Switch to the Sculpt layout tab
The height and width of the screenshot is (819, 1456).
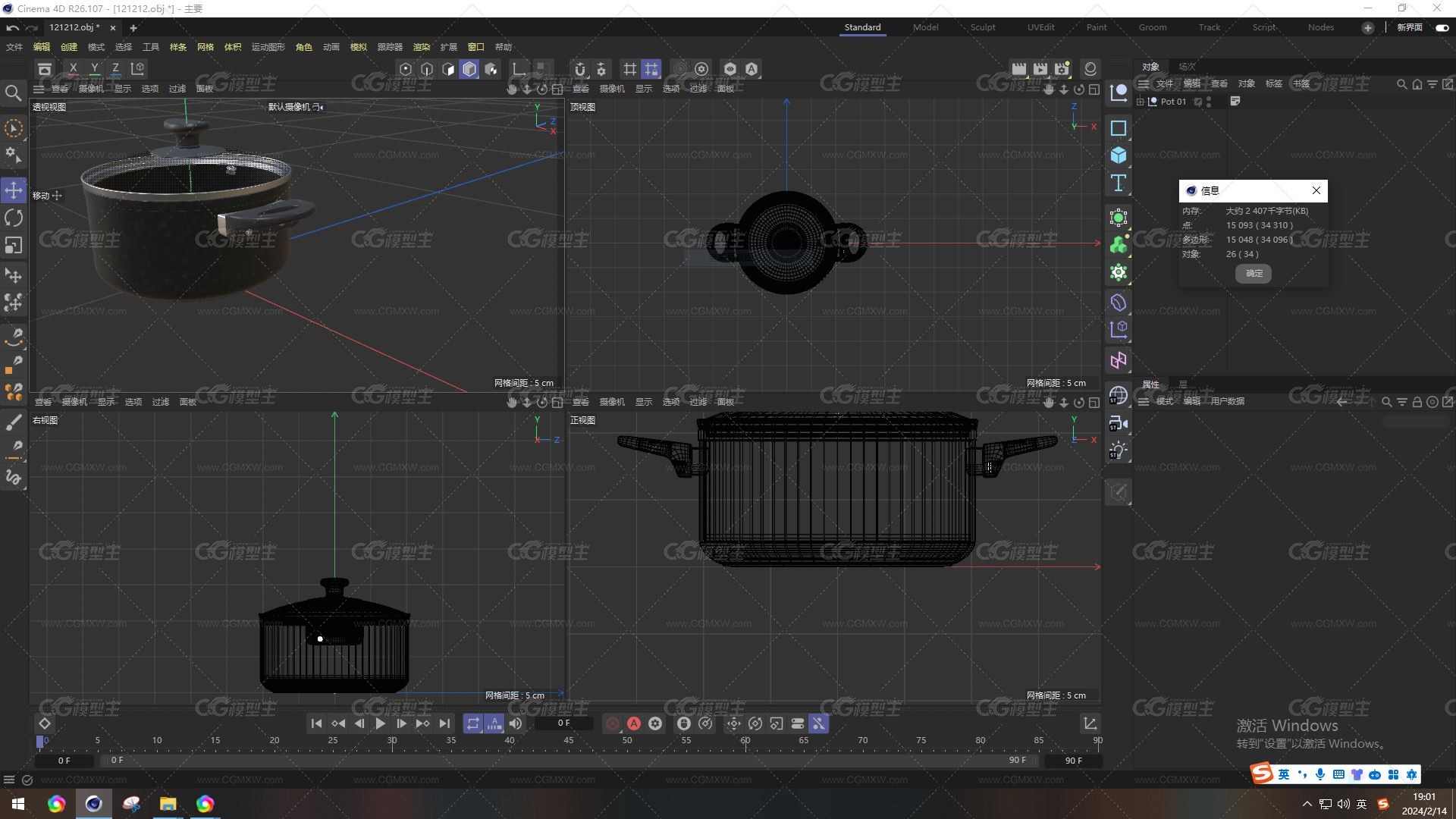click(983, 27)
